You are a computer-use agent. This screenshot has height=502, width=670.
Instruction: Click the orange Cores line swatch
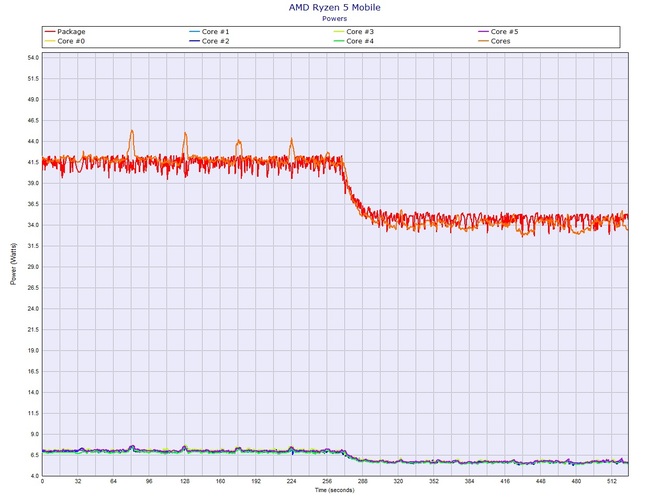coord(483,41)
